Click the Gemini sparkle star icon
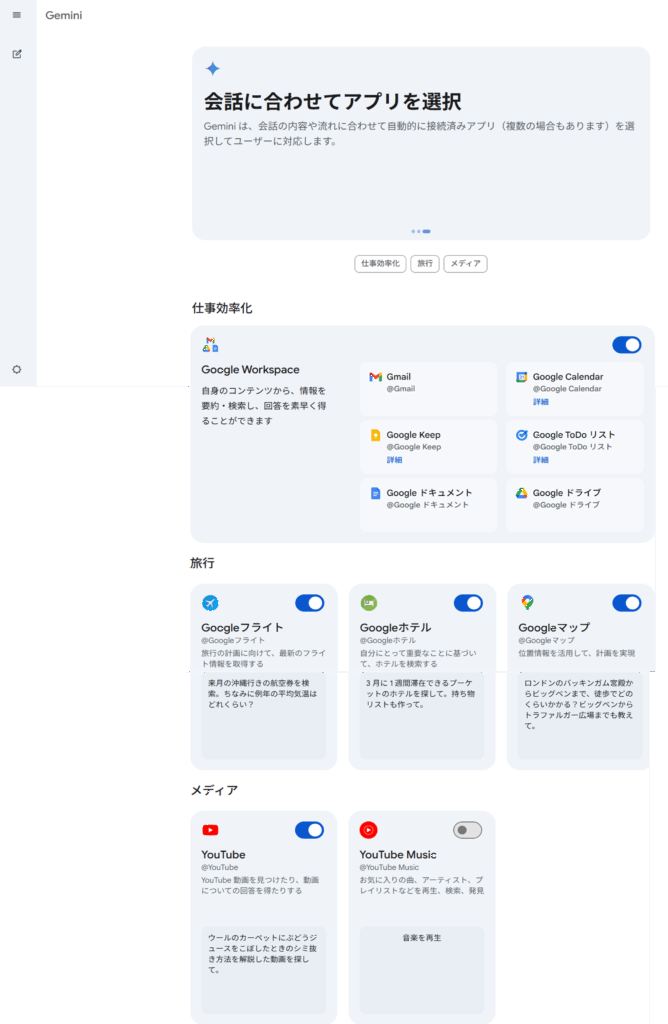Screen dimensions: 668x1024 [212, 69]
